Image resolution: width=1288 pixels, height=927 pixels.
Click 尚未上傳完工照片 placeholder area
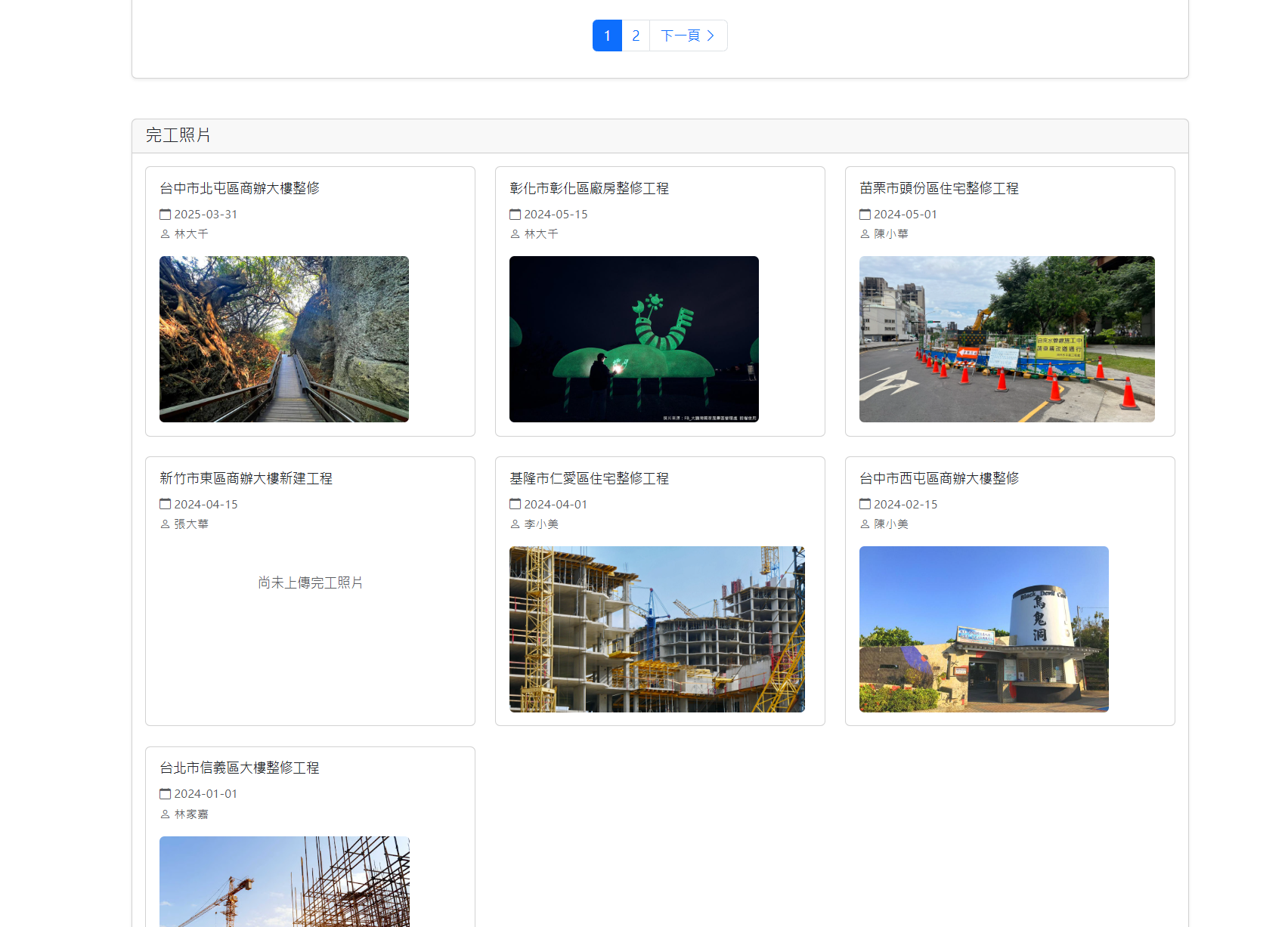tap(310, 582)
